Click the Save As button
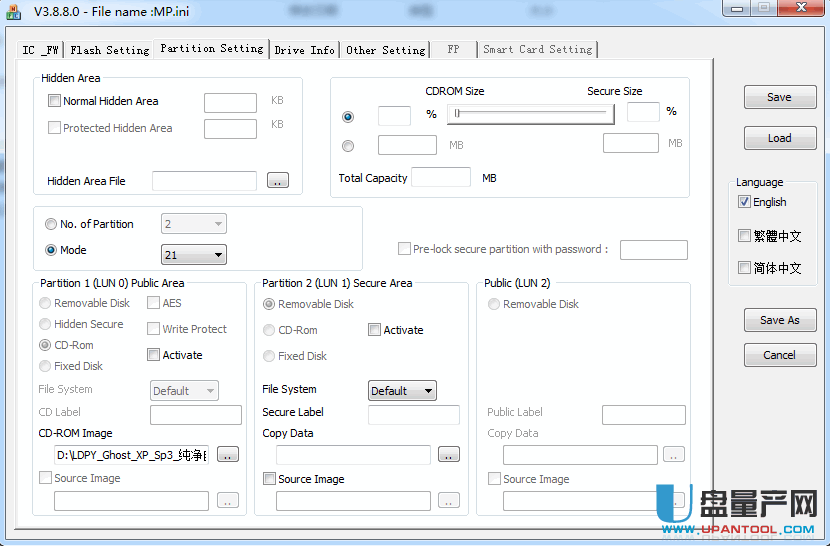This screenshot has width=830, height=546. point(779,320)
